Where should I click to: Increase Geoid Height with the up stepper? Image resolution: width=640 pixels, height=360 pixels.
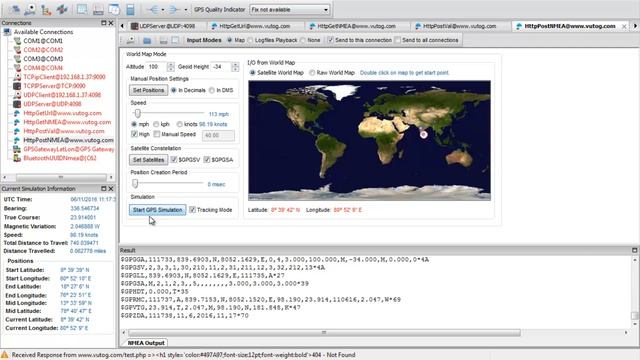coord(235,64)
